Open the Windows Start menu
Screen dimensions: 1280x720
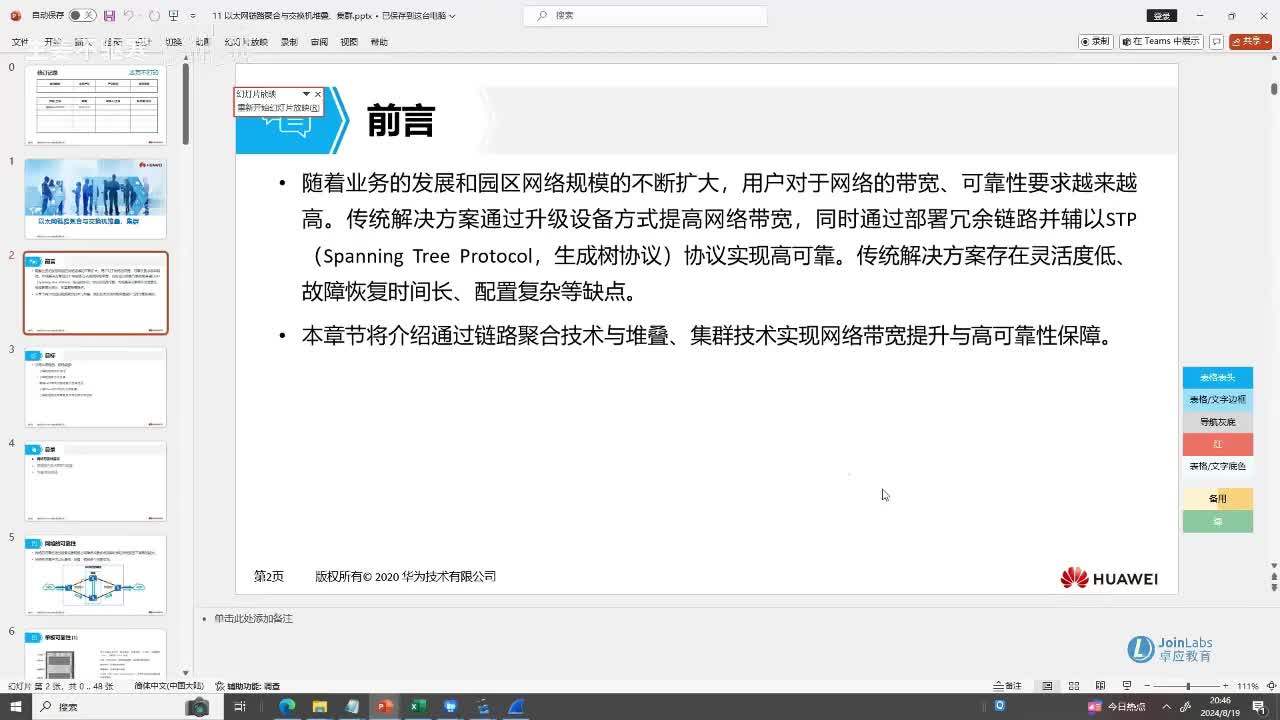(x=15, y=707)
